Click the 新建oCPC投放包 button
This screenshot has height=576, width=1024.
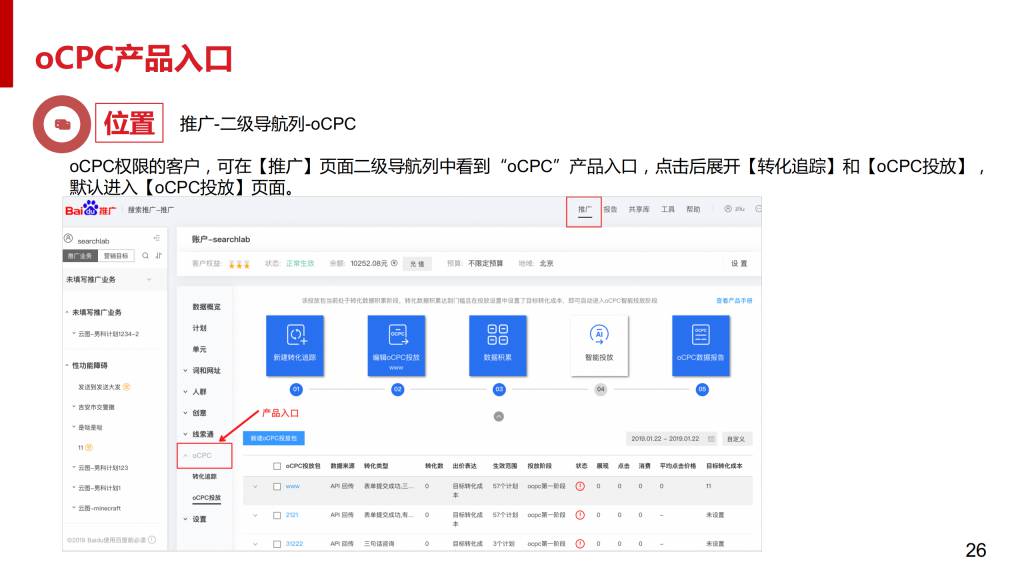click(x=274, y=438)
